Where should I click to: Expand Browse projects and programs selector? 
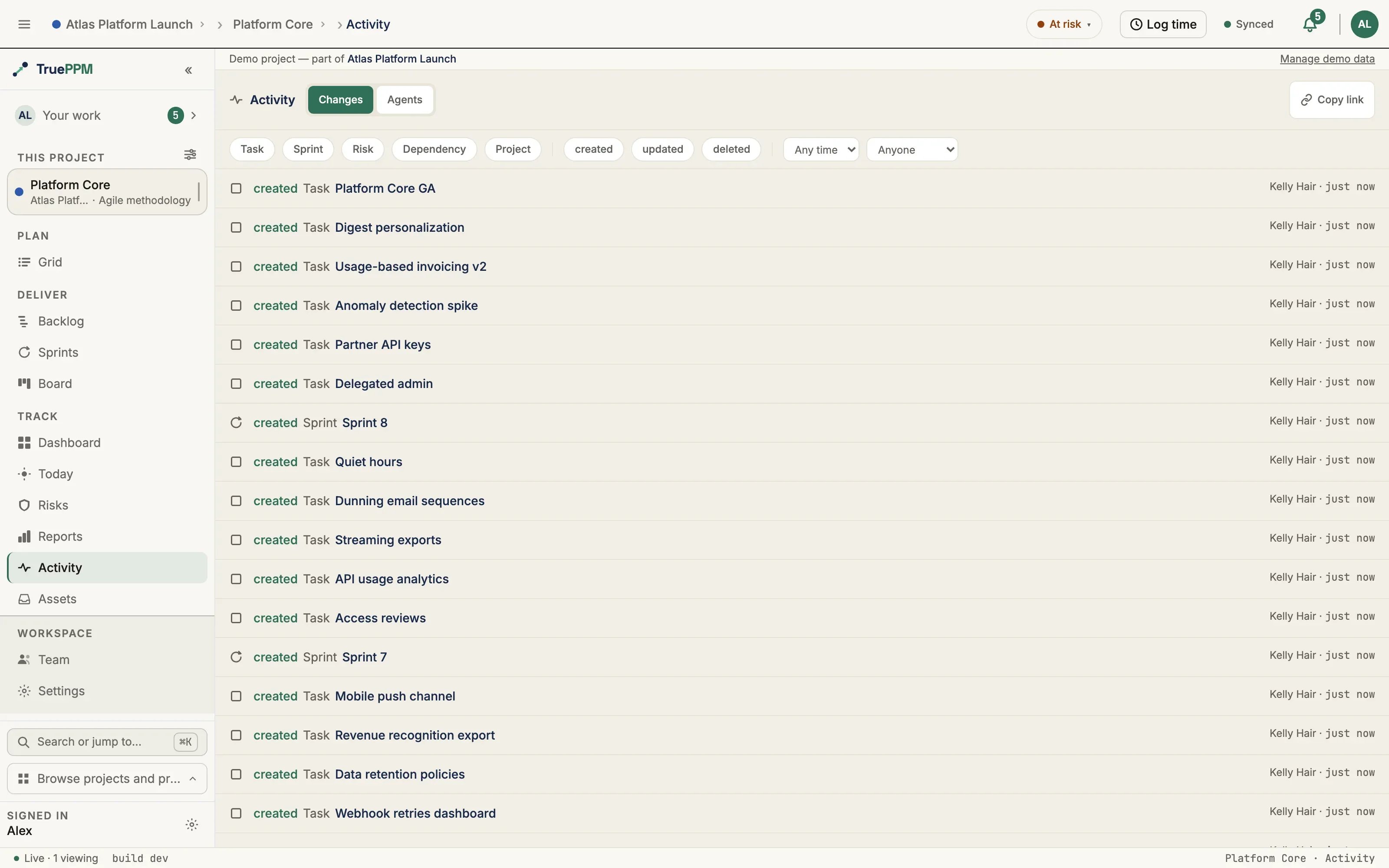click(x=107, y=779)
